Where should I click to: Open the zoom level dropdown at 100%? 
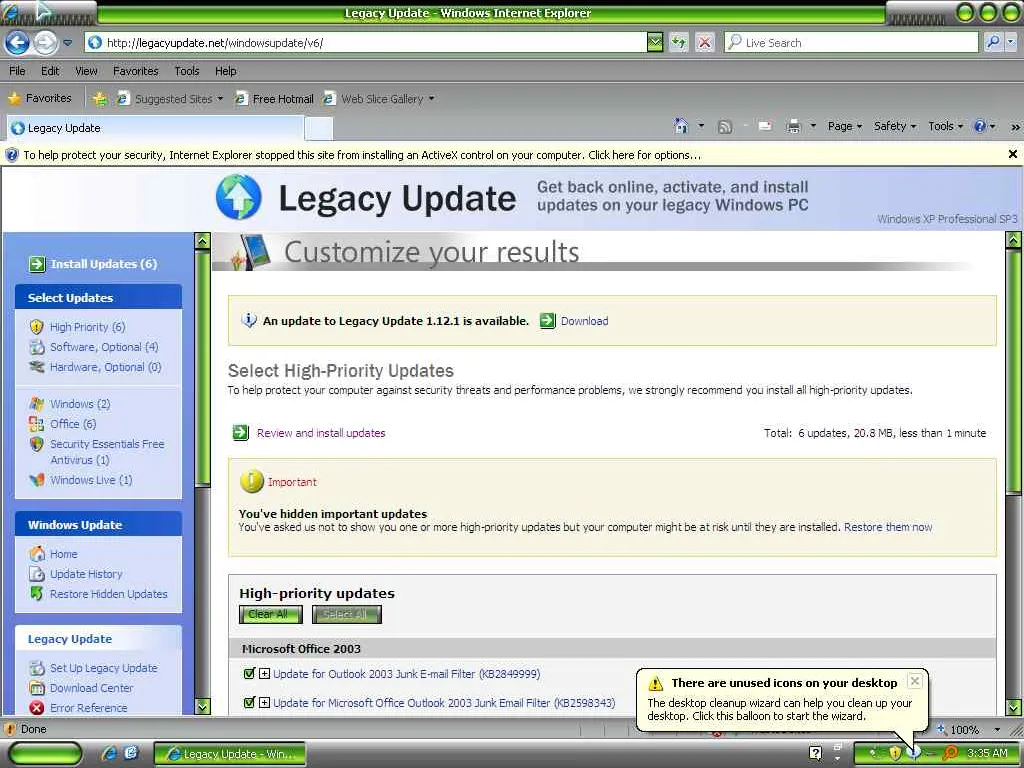pyautogui.click(x=997, y=729)
